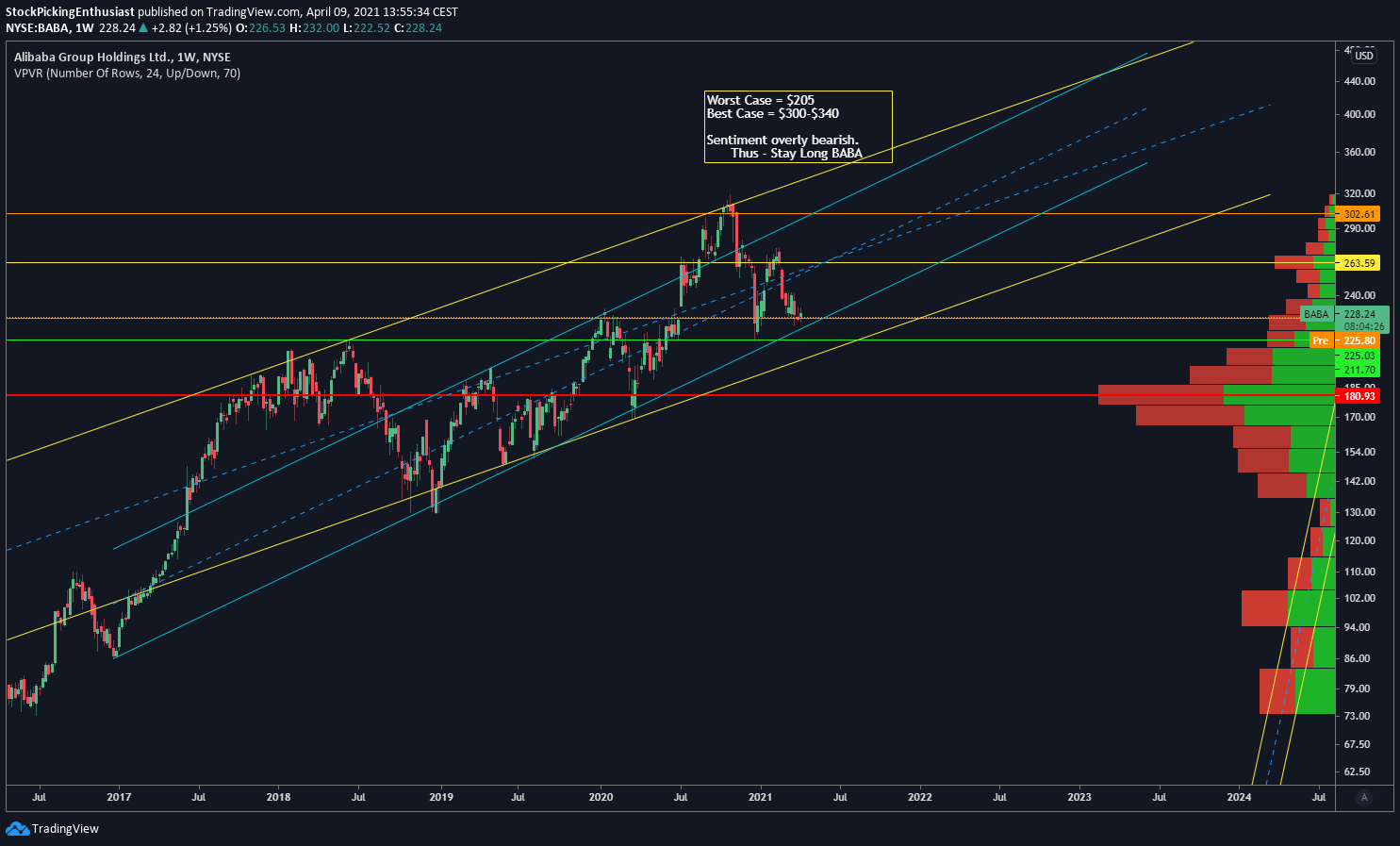The image size is (1400, 846).
Task: Click the +2.82 (+1.25%) change value
Action: coord(191,27)
